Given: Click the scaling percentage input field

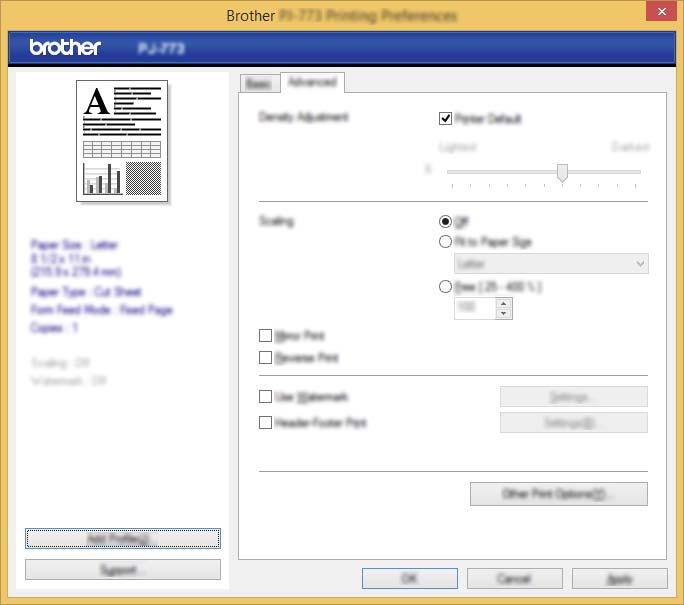Looking at the screenshot, I should (475, 308).
